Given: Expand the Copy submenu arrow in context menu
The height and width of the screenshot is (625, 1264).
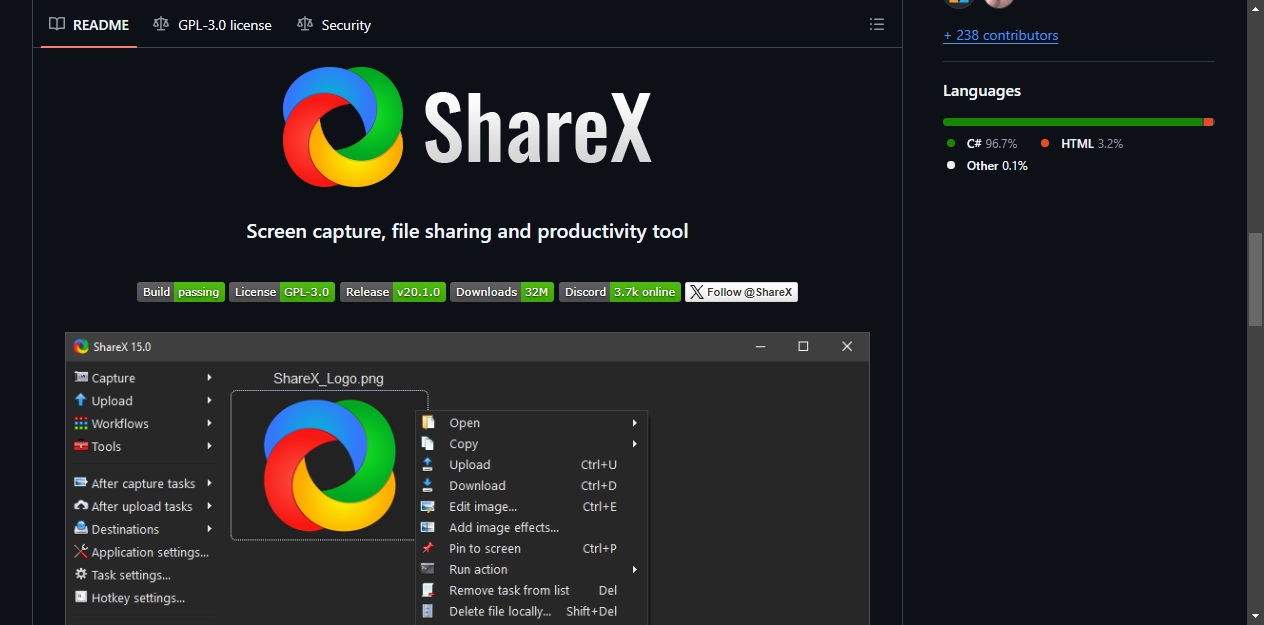Looking at the screenshot, I should [x=634, y=444].
